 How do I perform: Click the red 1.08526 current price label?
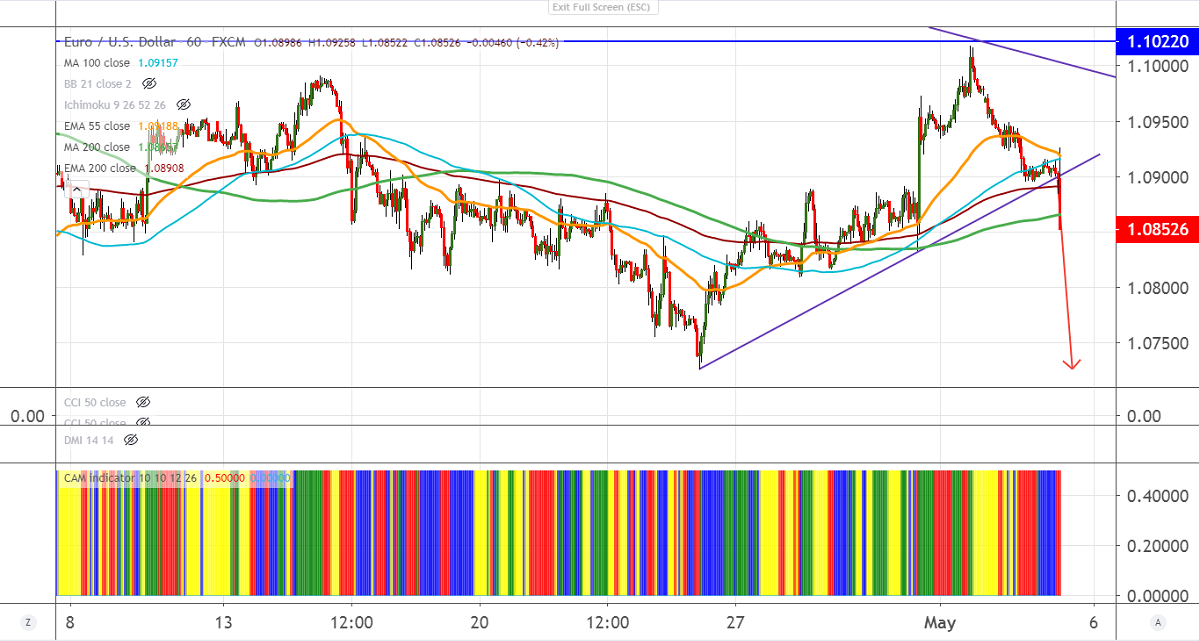pyautogui.click(x=1158, y=229)
